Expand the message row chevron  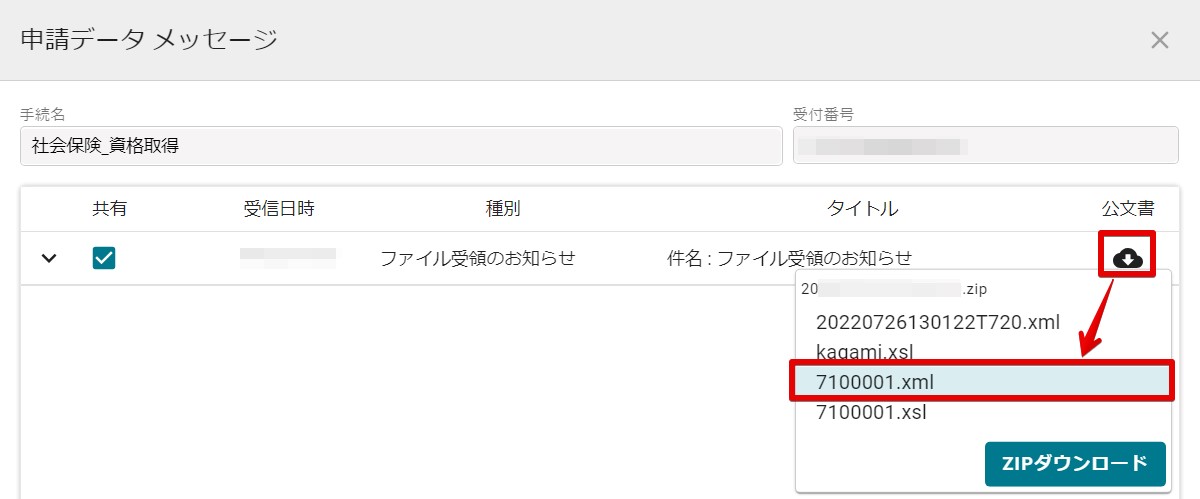click(49, 258)
